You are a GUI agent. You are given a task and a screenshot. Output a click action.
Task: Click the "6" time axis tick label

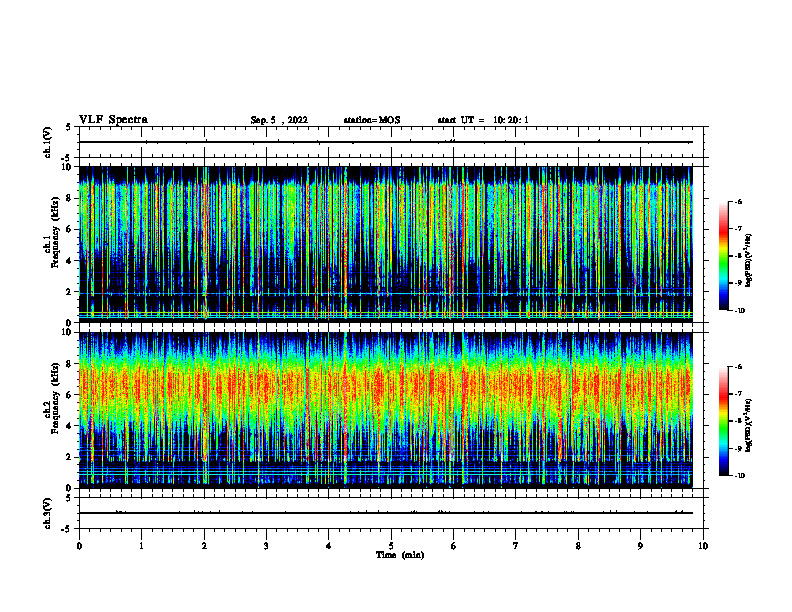pos(454,546)
